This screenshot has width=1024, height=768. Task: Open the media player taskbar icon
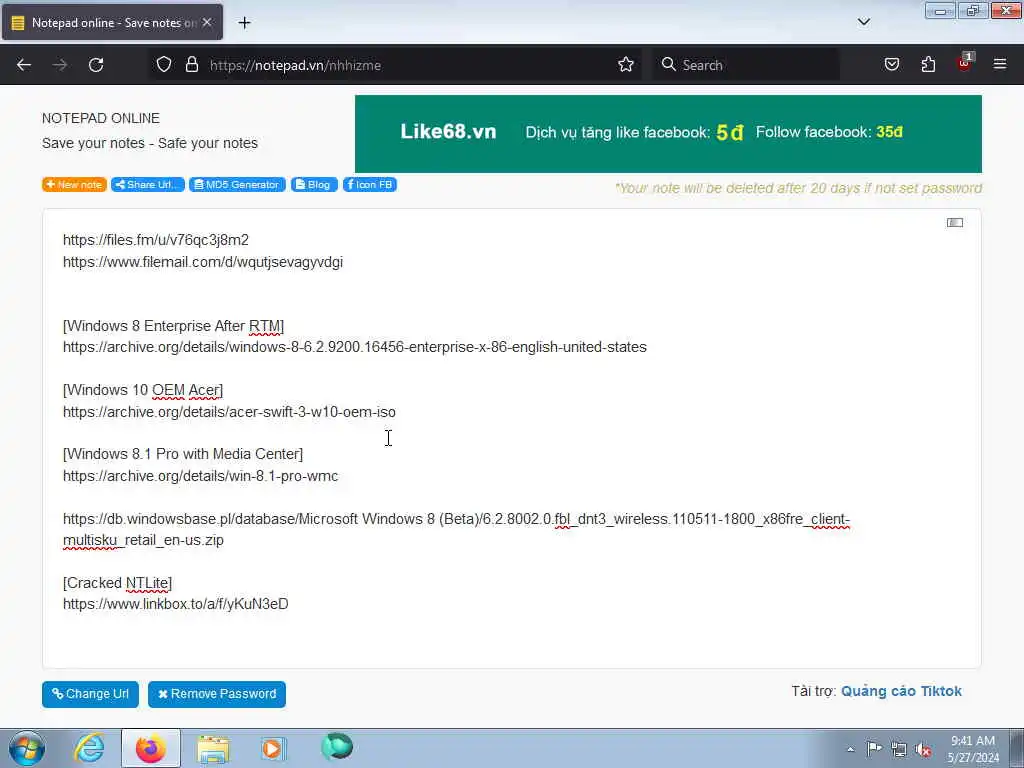coord(273,748)
